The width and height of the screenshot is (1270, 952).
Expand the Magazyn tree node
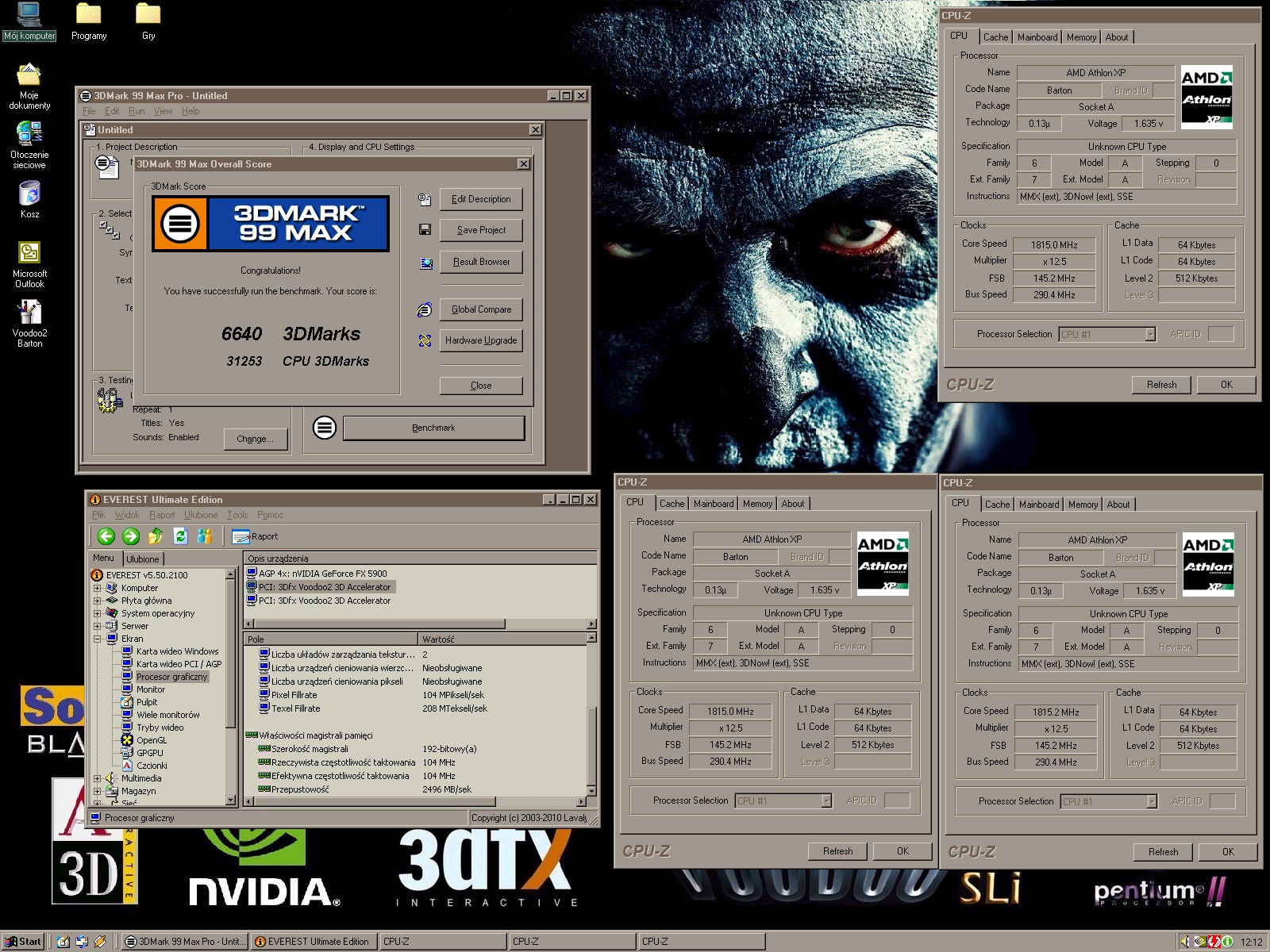pyautogui.click(x=98, y=791)
